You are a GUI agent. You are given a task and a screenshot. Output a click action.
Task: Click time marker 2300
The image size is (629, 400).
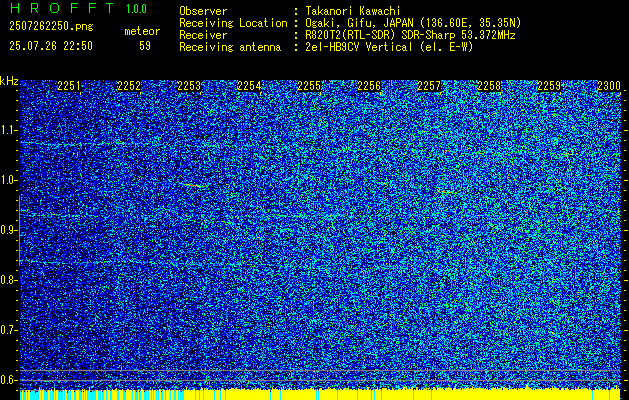(609, 86)
